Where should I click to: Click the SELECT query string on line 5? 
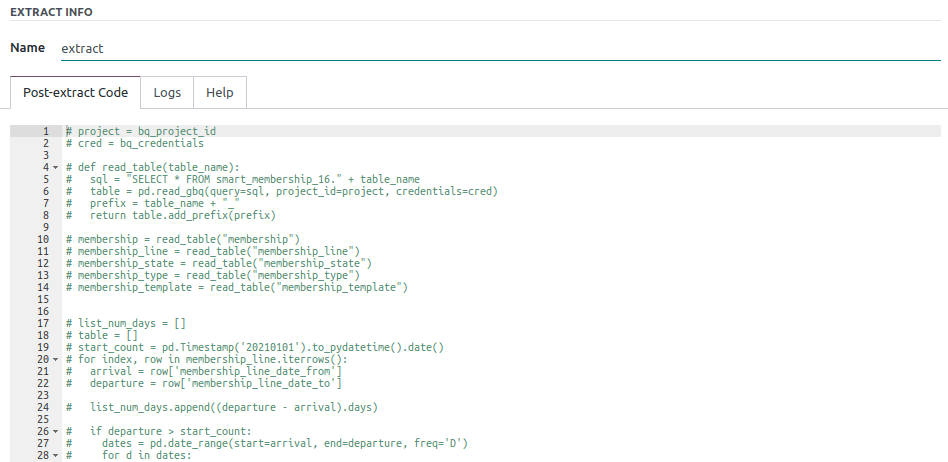point(240,179)
